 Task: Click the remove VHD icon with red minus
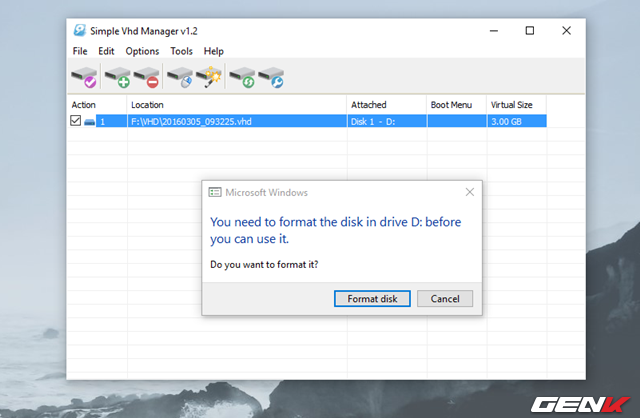(x=147, y=77)
